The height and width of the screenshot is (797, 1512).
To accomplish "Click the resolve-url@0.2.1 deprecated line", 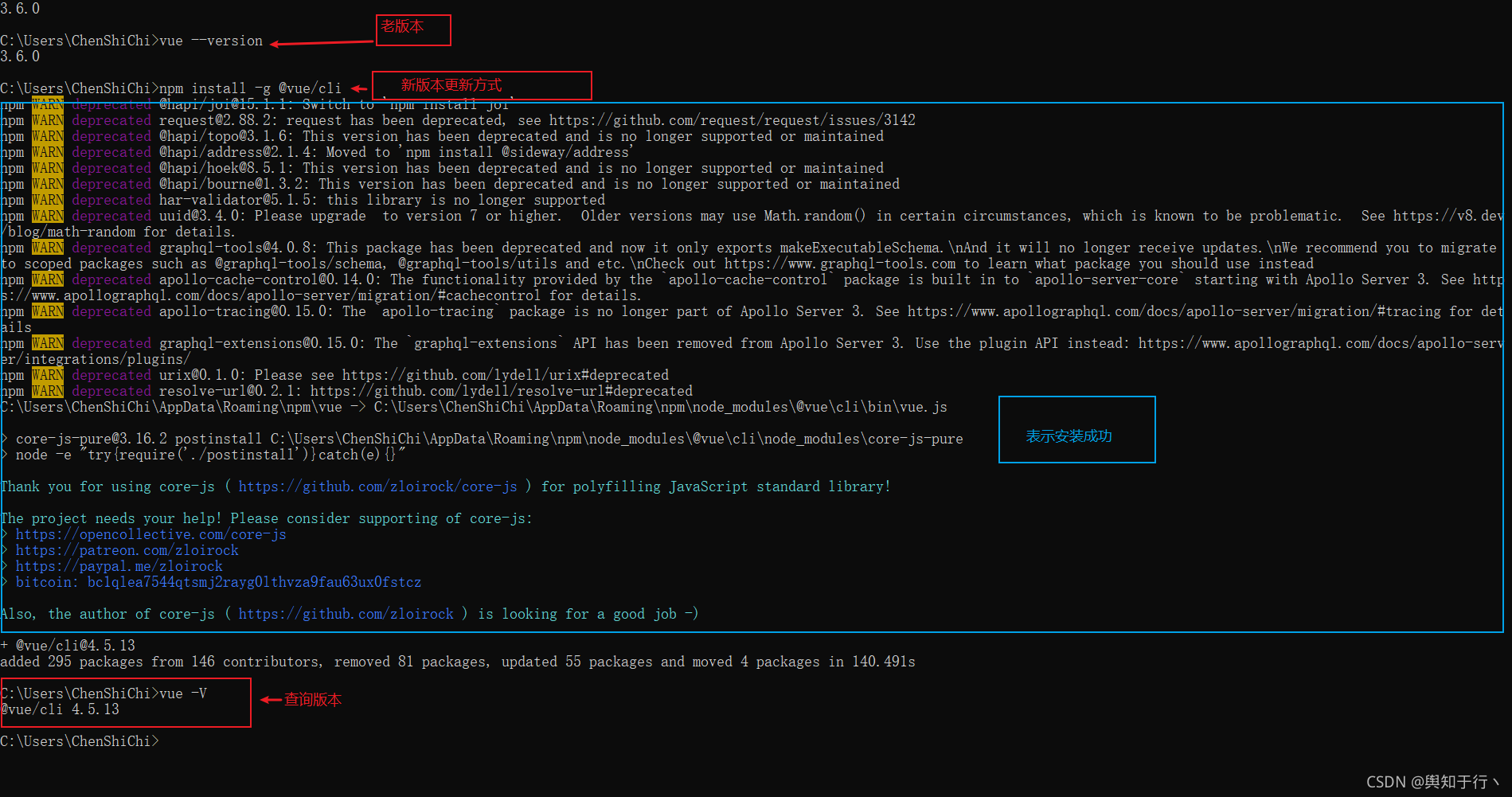I will click(346, 391).
